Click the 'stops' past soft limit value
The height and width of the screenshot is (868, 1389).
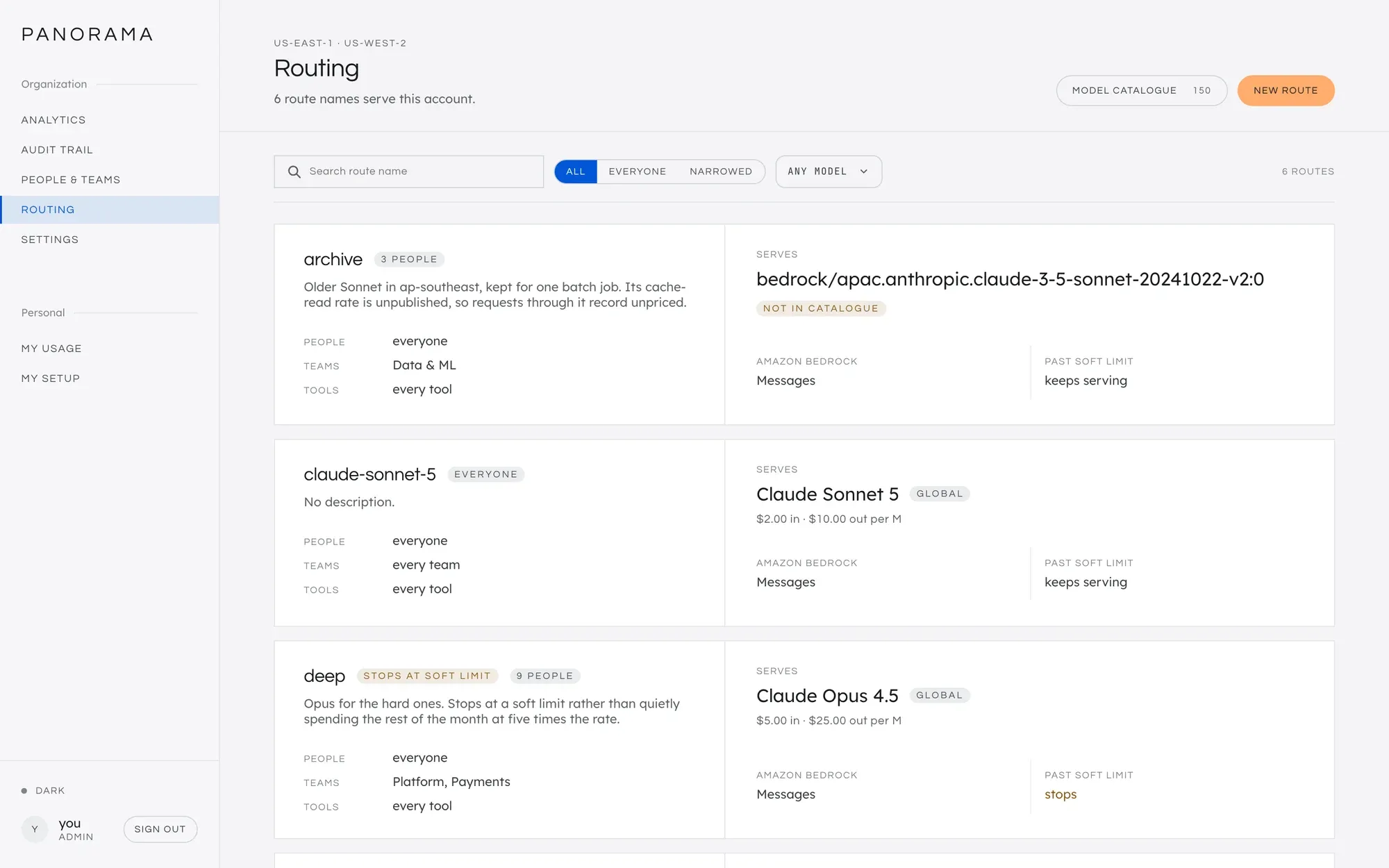[x=1061, y=794]
